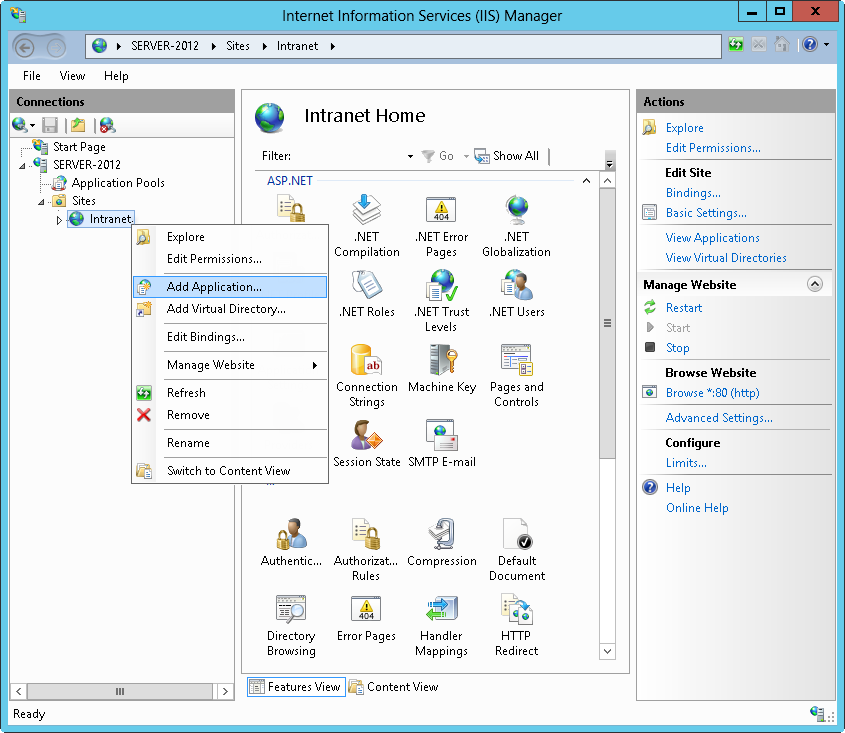The image size is (845, 733).
Task: Click the scroll down arrow in features list
Action: tap(607, 651)
